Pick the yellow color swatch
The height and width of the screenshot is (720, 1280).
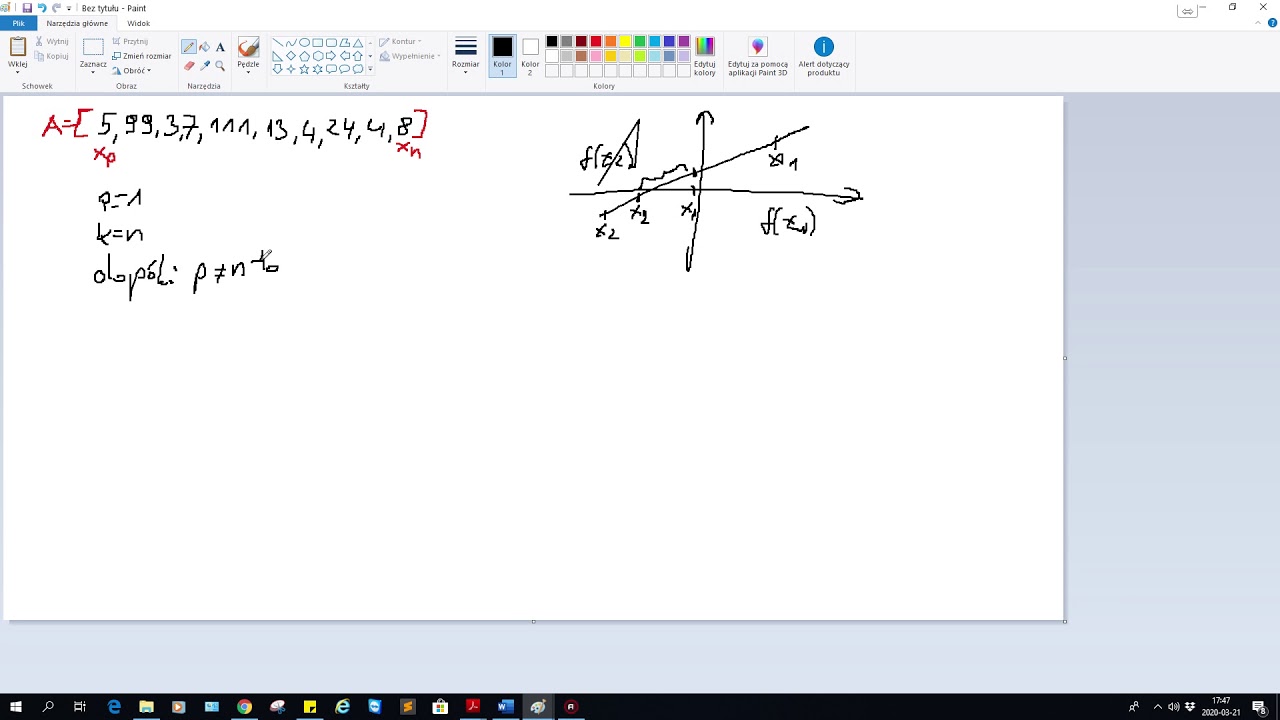(x=625, y=41)
